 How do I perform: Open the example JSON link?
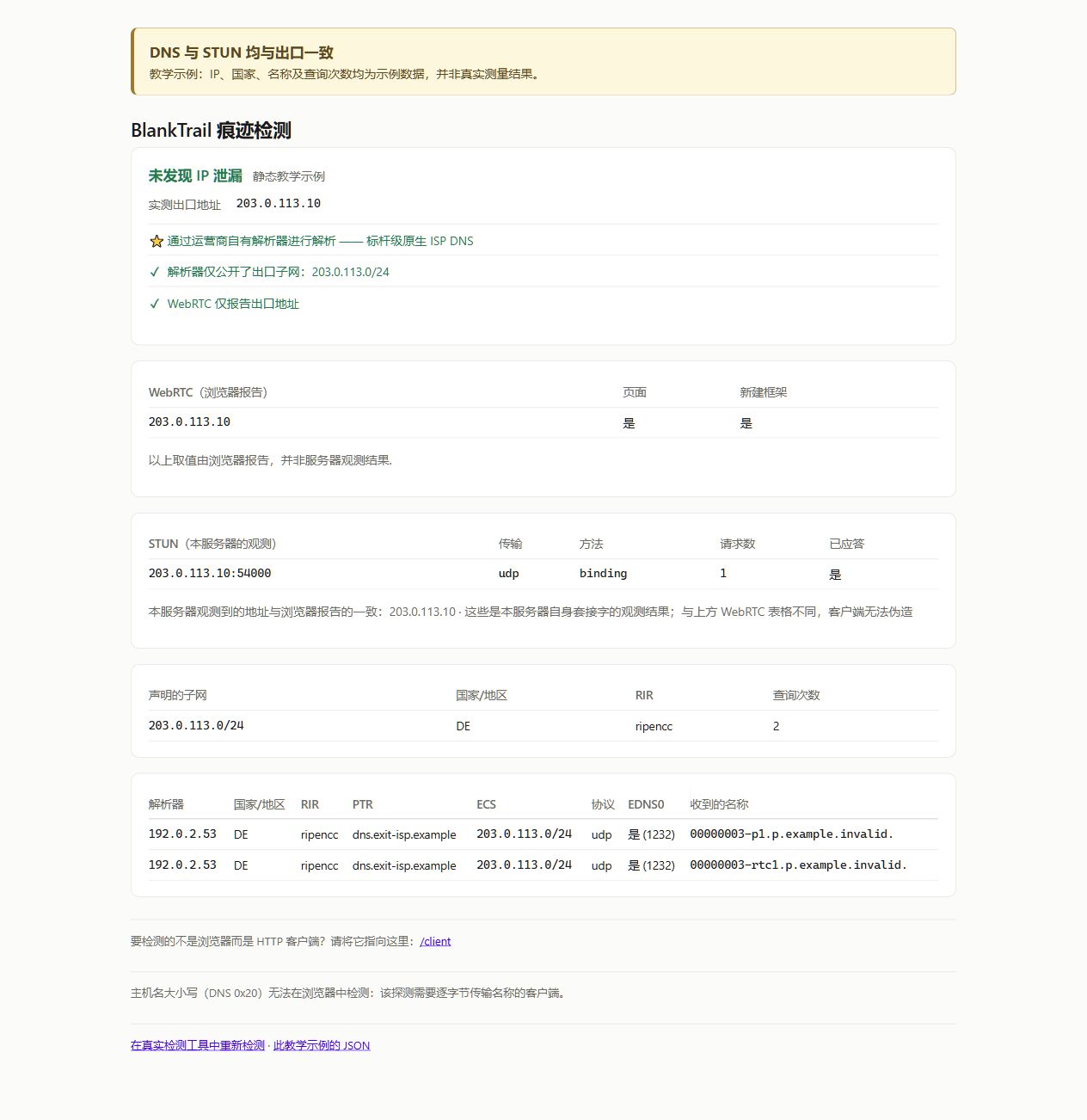[x=322, y=1045]
